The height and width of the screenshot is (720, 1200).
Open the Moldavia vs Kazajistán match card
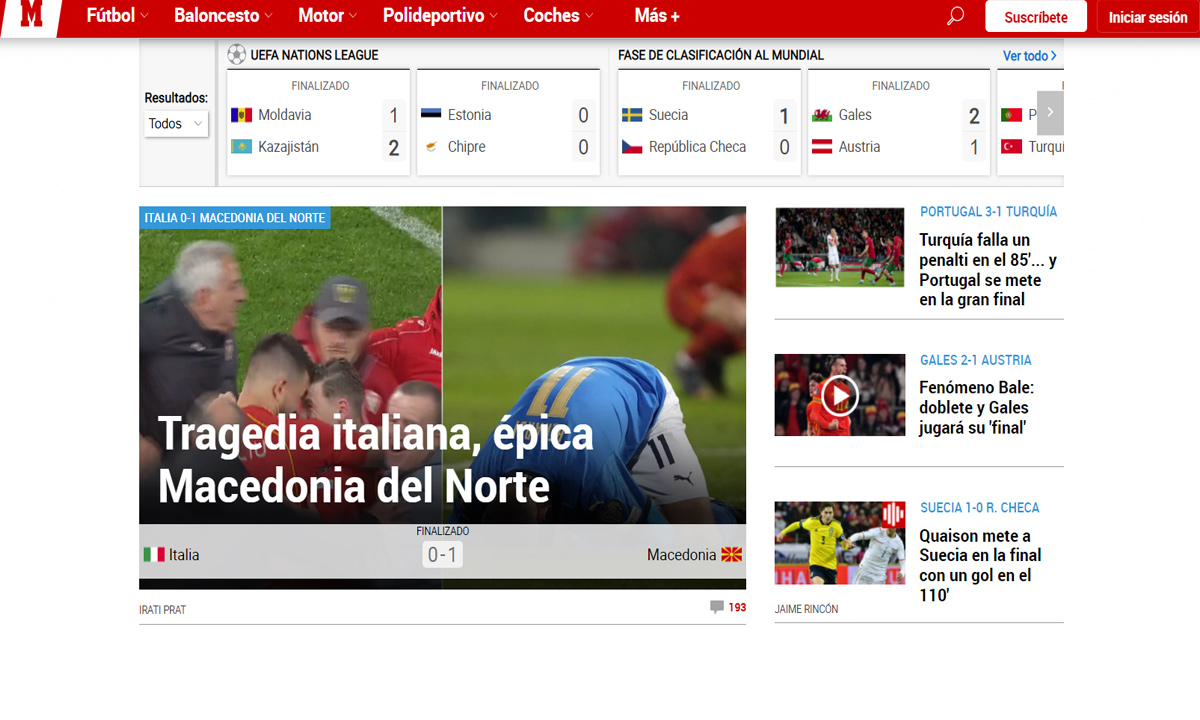click(319, 123)
